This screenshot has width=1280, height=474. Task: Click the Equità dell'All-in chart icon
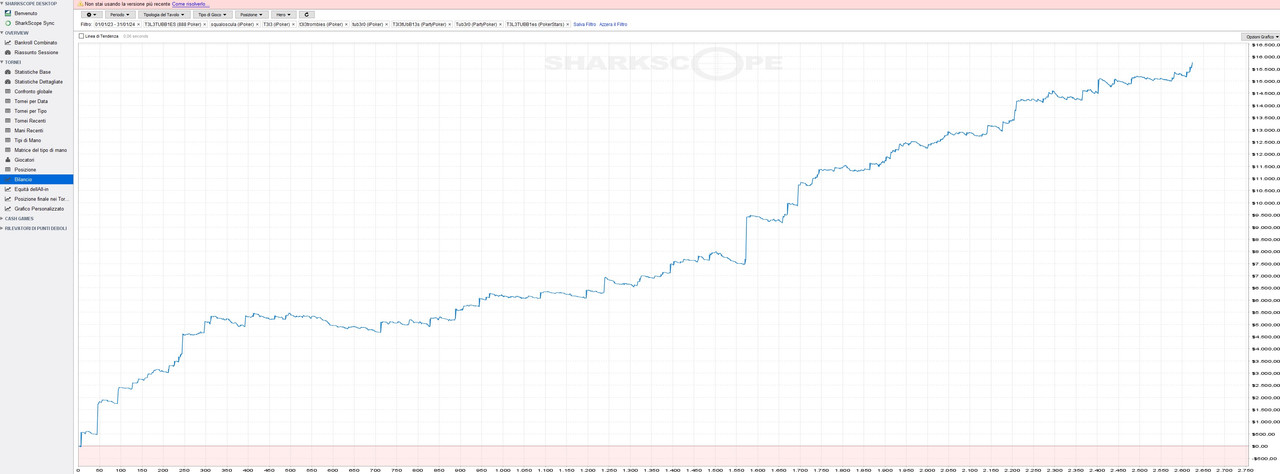coord(8,189)
